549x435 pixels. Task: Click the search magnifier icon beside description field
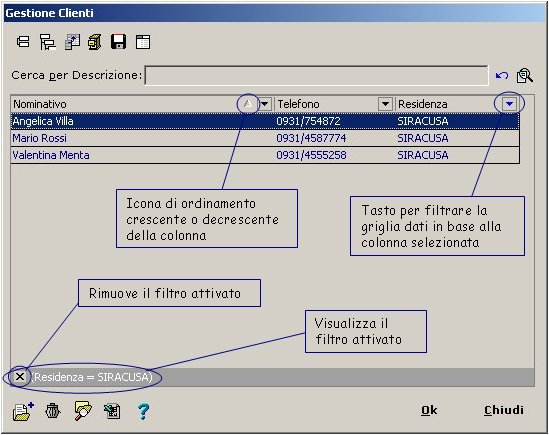(x=524, y=76)
